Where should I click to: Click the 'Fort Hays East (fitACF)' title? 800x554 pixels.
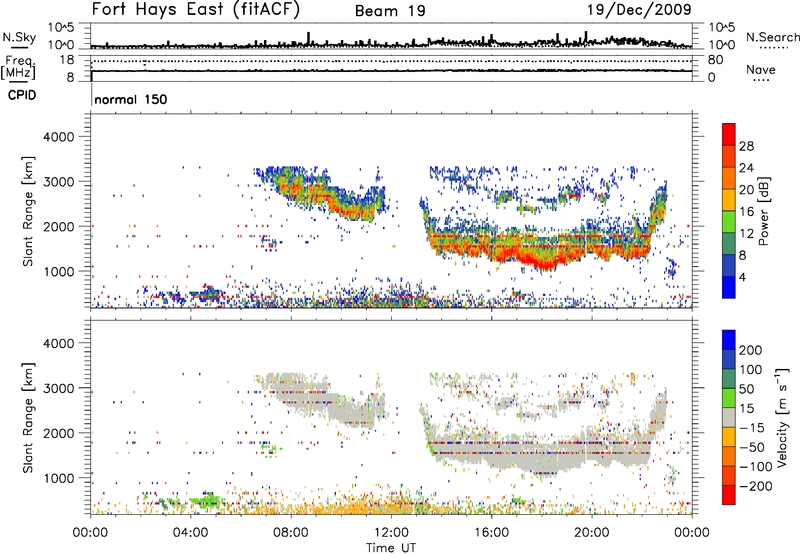point(195,10)
